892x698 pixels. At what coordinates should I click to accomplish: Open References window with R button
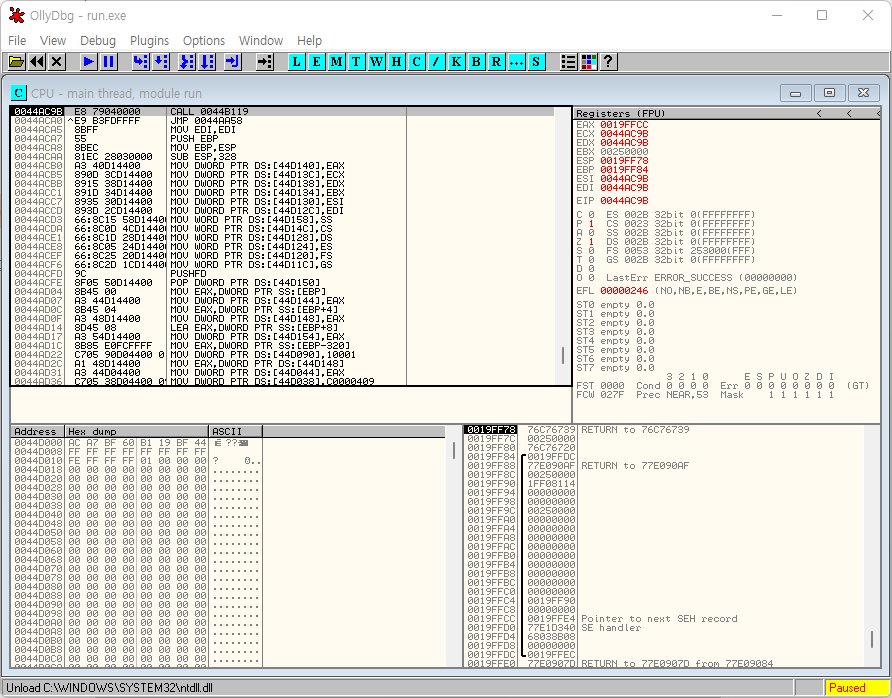496,61
